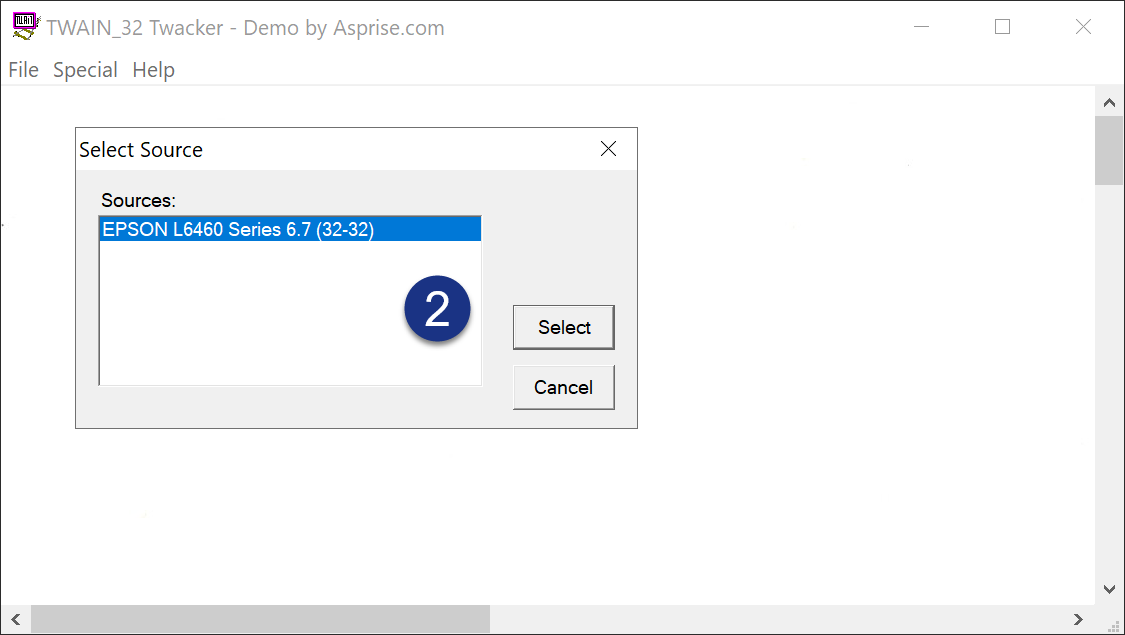Click the vertical scrollbar down arrow
Screen dimensions: 1125x635
1109,589
